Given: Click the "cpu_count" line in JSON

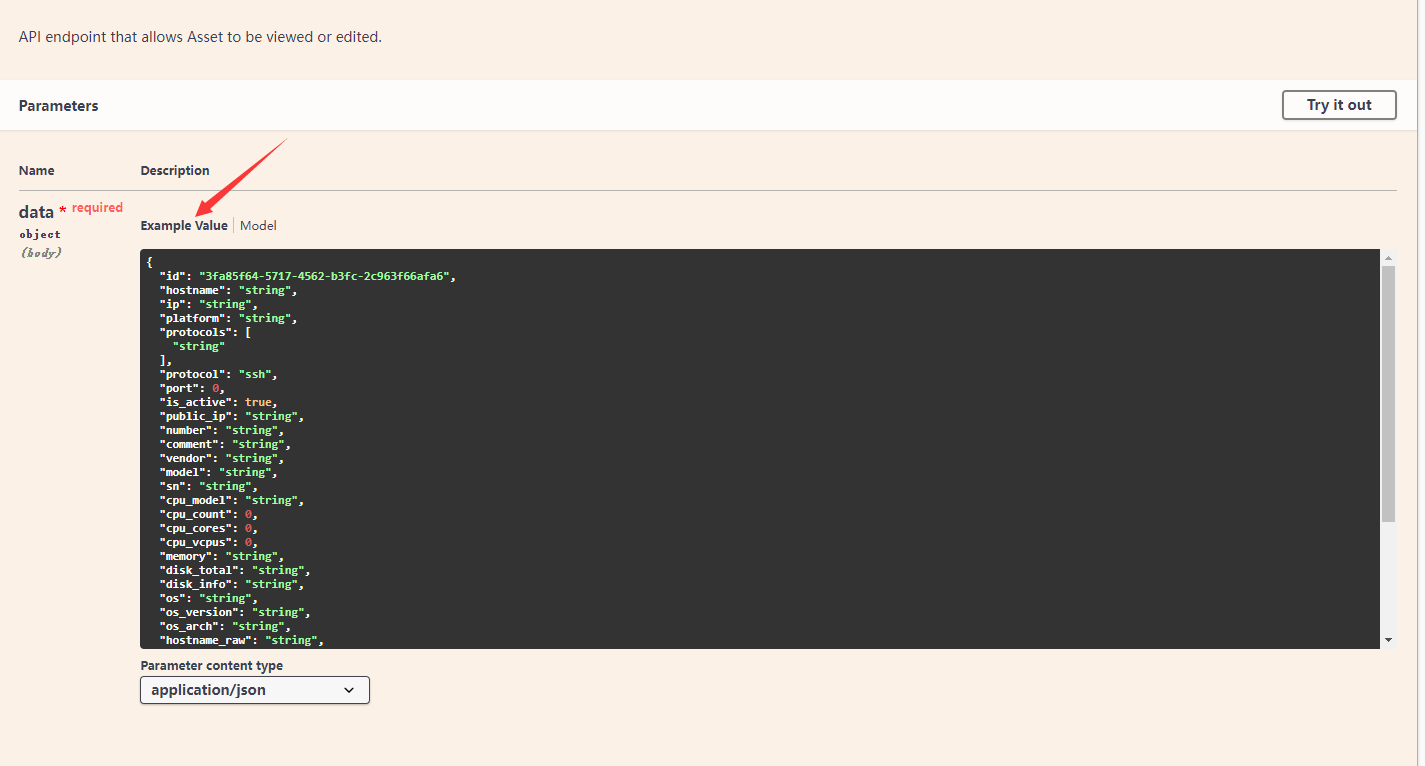Looking at the screenshot, I should tap(208, 514).
